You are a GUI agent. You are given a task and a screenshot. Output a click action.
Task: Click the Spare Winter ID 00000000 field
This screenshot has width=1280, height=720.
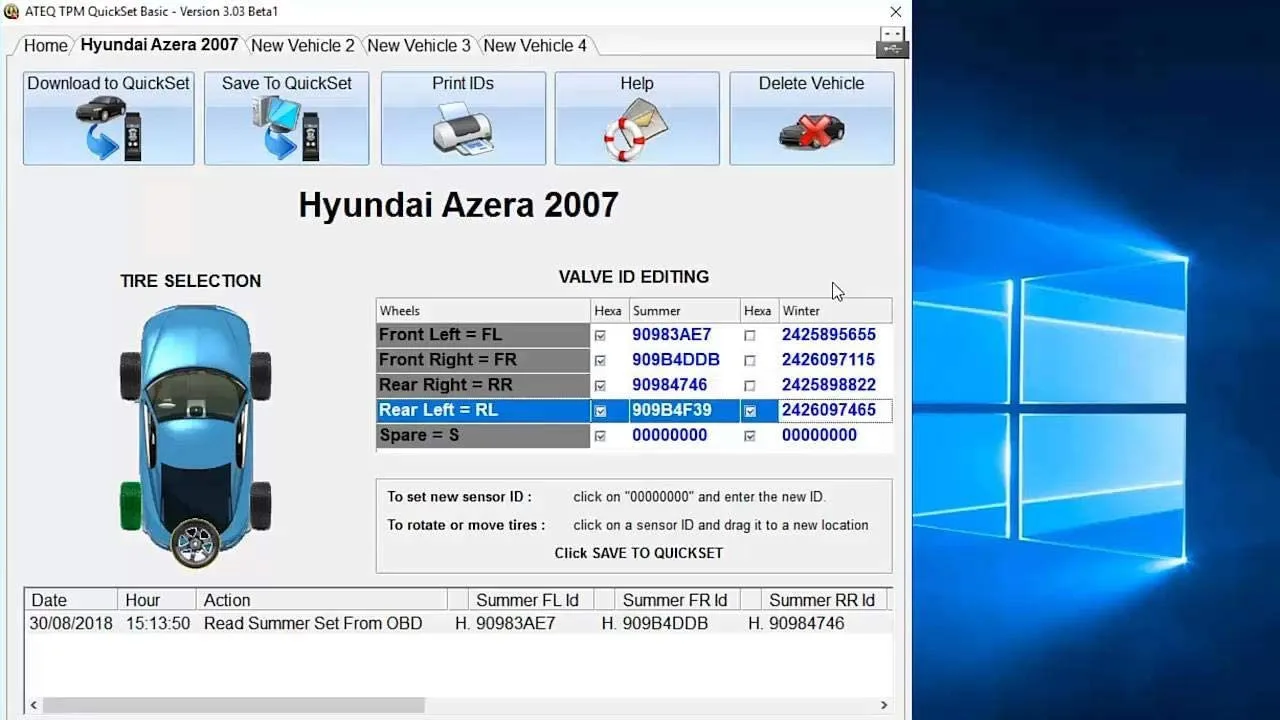pos(819,435)
